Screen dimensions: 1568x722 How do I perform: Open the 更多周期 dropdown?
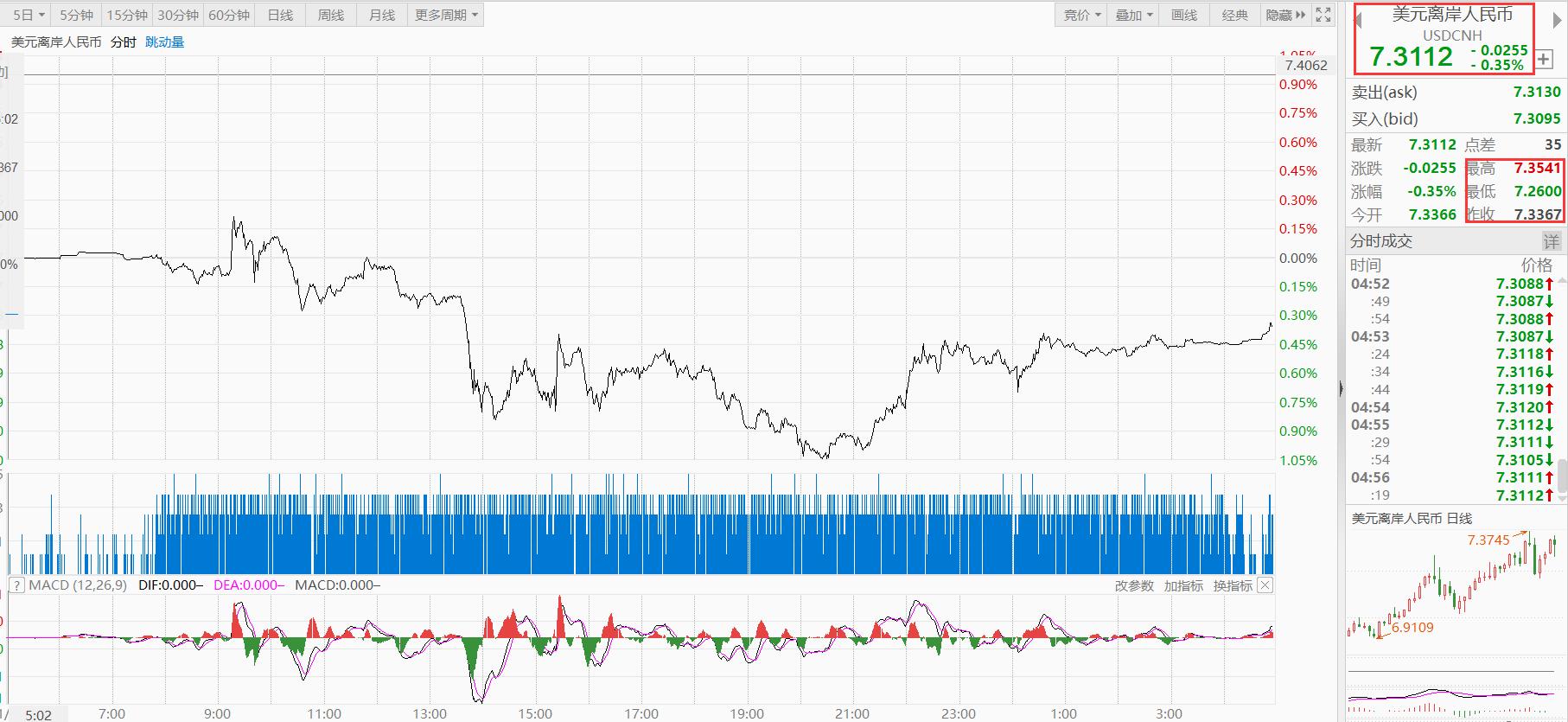[446, 15]
